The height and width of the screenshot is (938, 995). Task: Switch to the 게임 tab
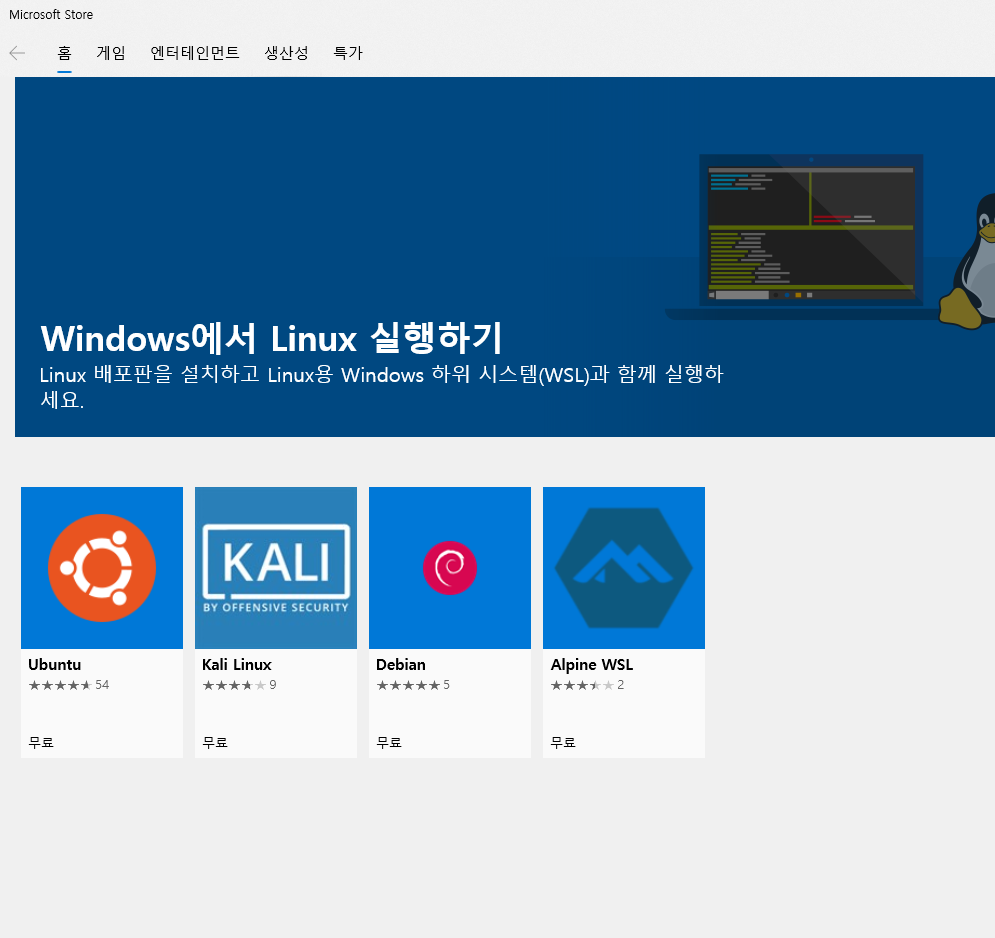pyautogui.click(x=111, y=53)
